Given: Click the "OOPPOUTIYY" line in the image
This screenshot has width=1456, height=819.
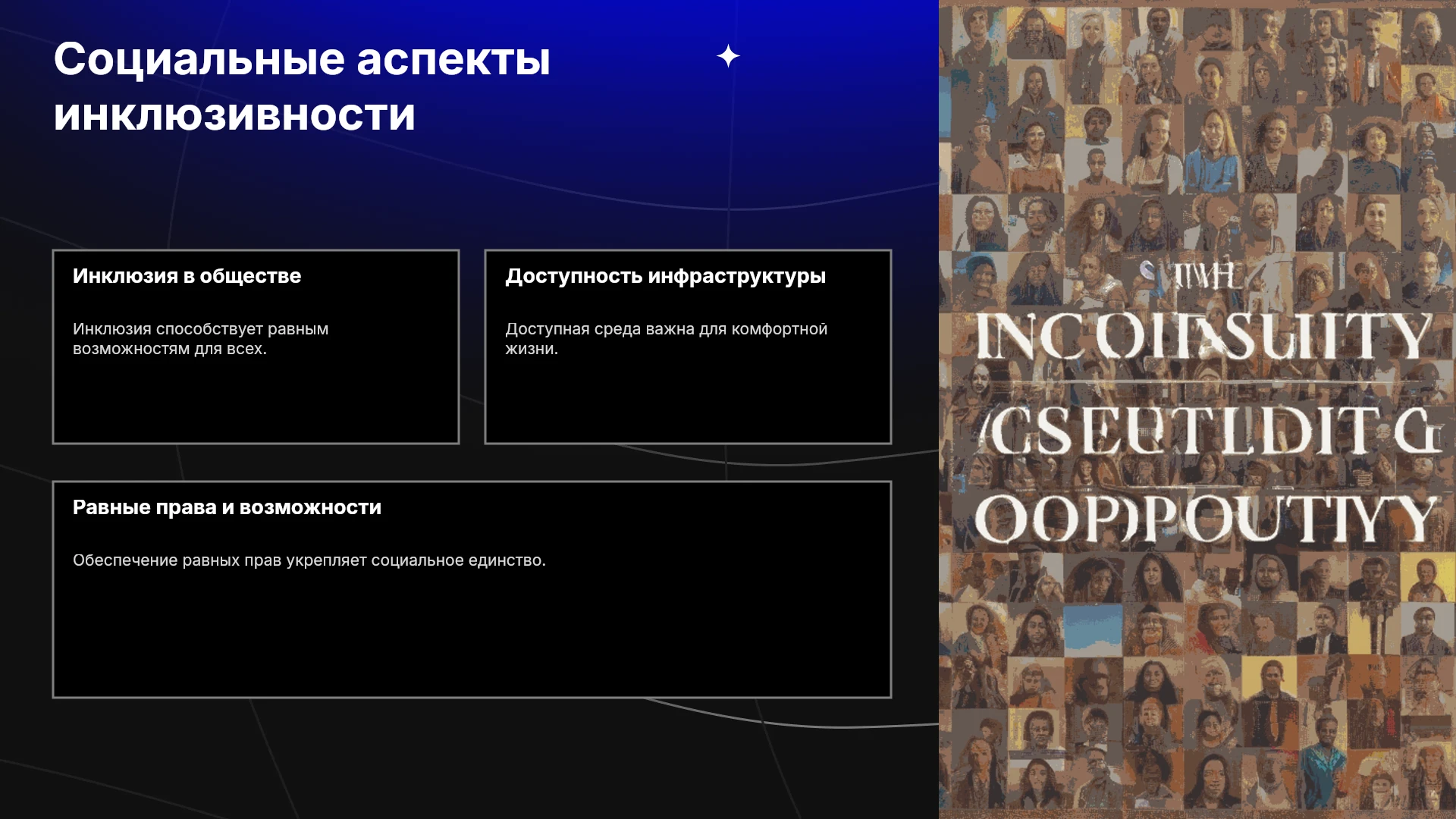Looking at the screenshot, I should 1206,519.
